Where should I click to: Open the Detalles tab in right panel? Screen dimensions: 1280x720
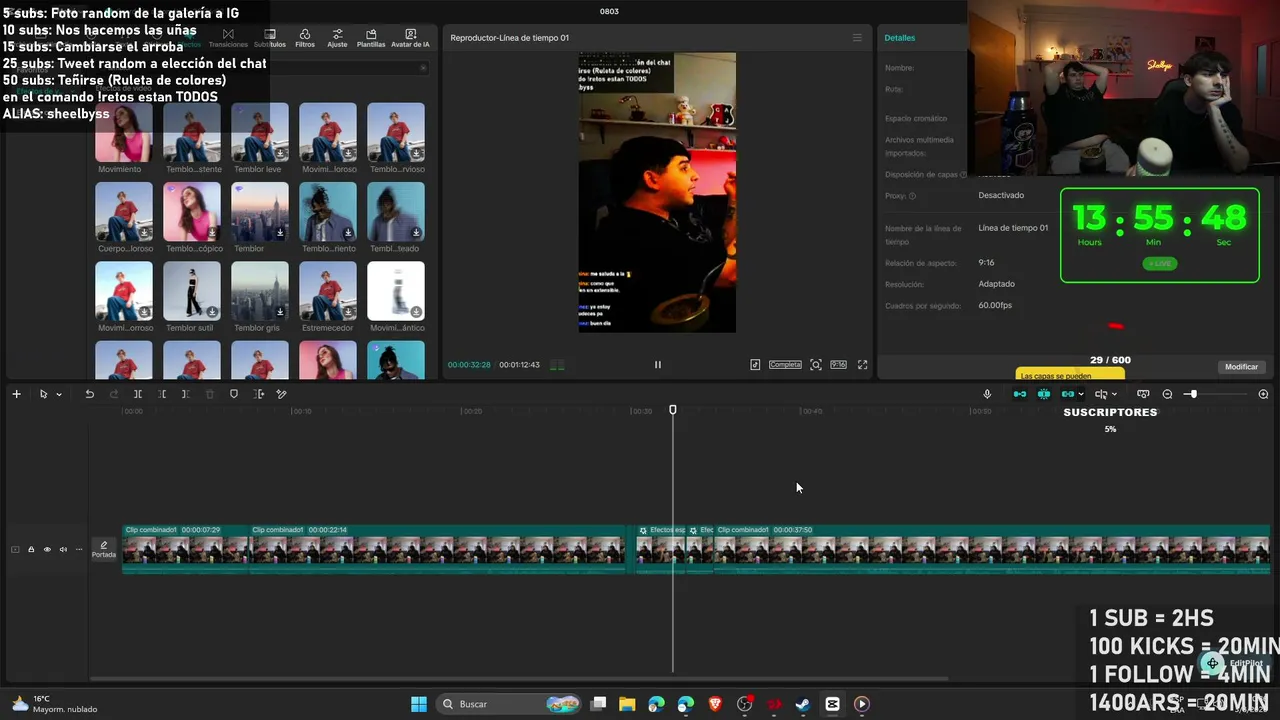900,38
